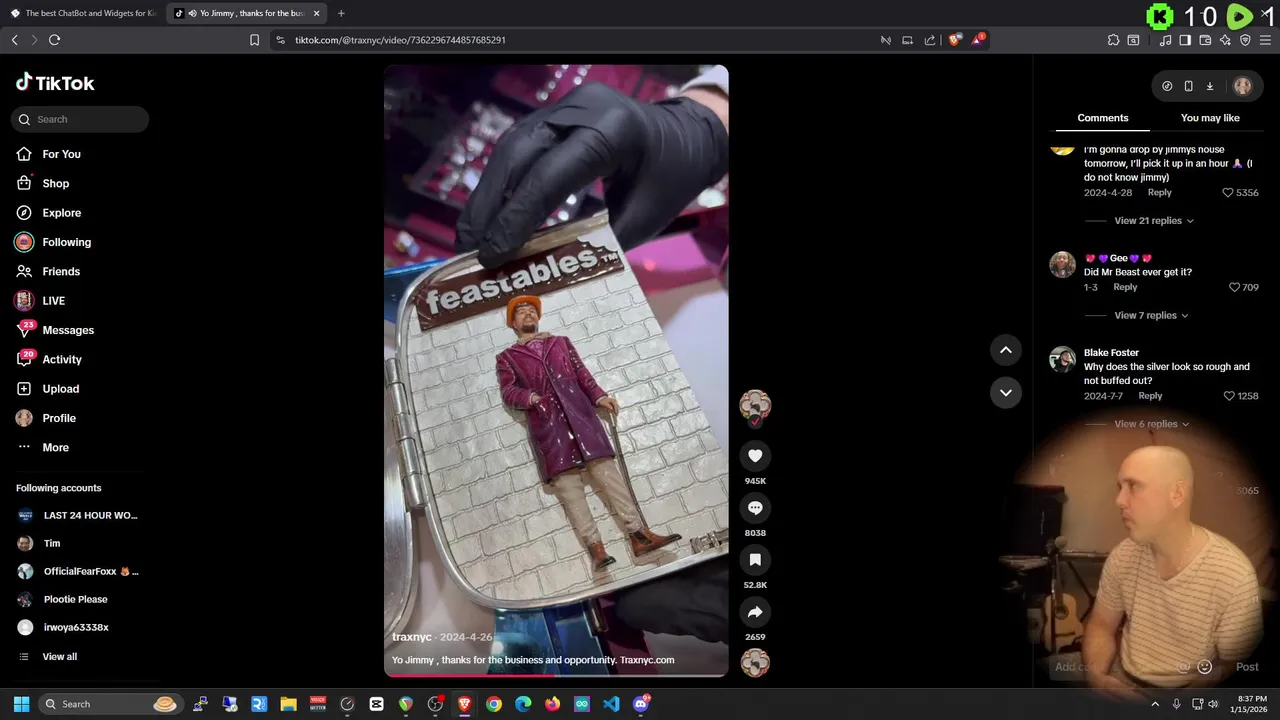Open the Brave VPN shield icon

pyautogui.click(x=1245, y=40)
